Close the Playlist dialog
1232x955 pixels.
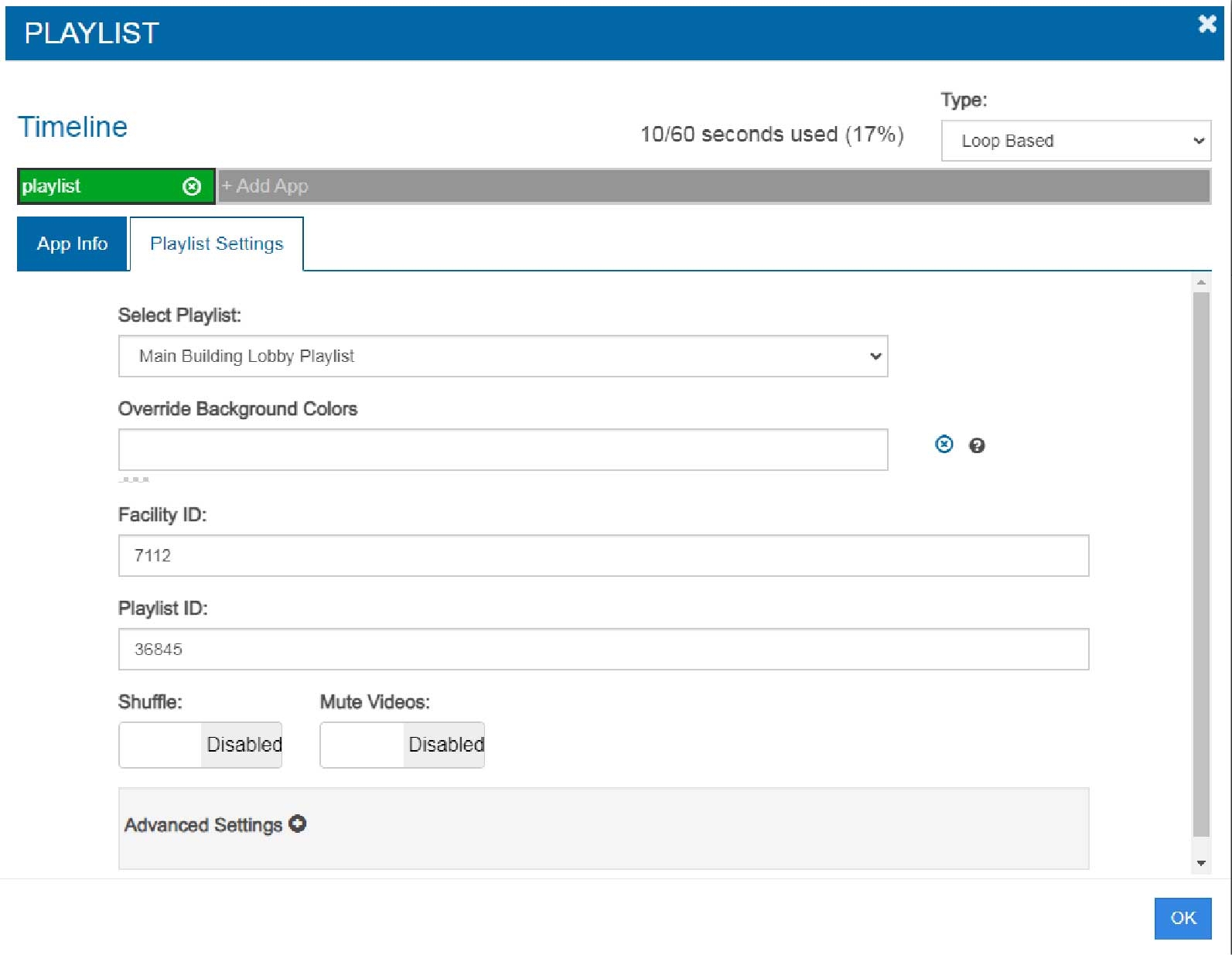click(1206, 25)
